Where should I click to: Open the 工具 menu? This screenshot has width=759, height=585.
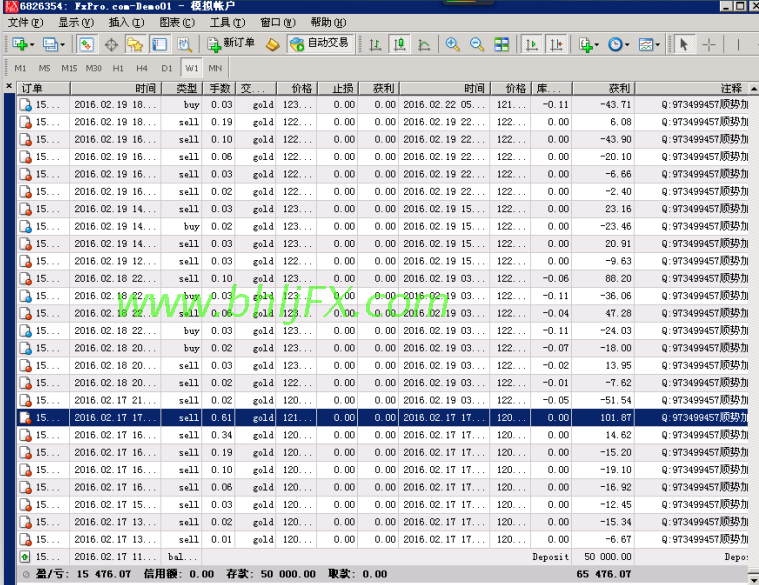click(x=228, y=22)
